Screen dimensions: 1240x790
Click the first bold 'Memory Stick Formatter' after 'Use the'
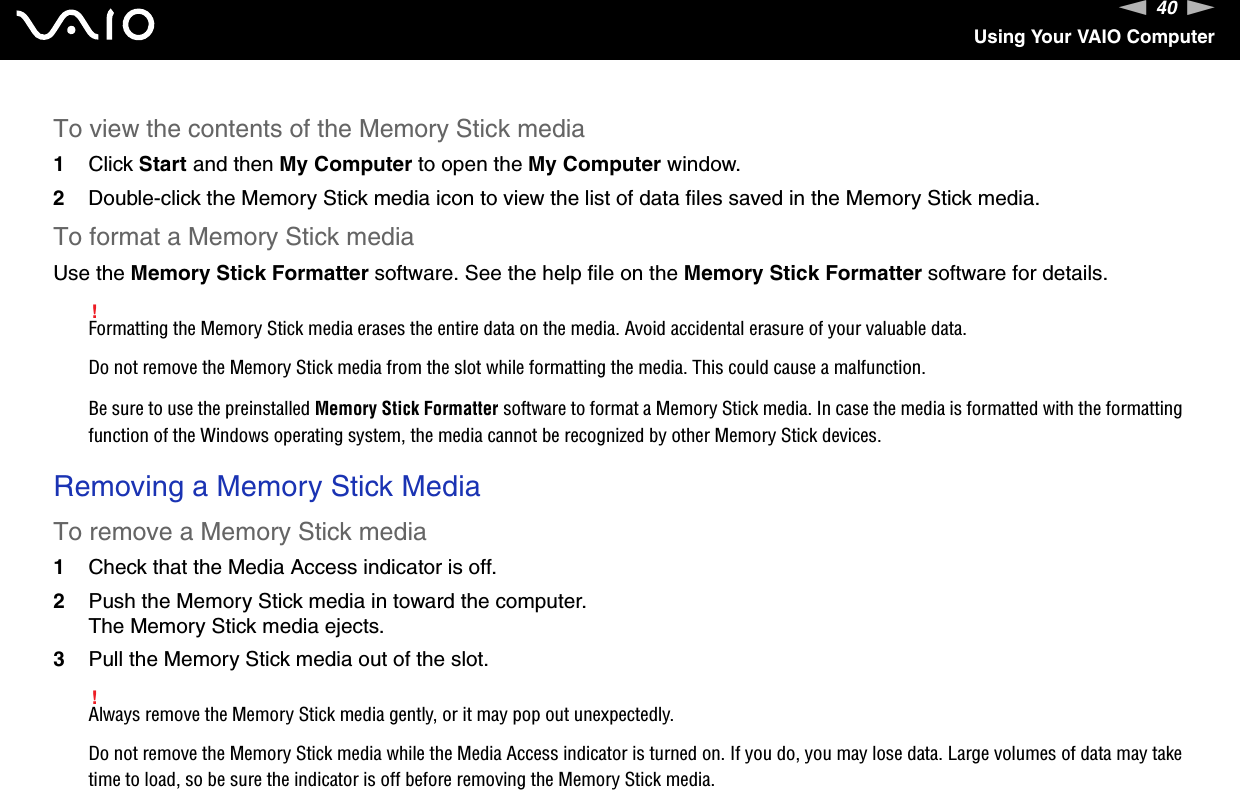249,272
